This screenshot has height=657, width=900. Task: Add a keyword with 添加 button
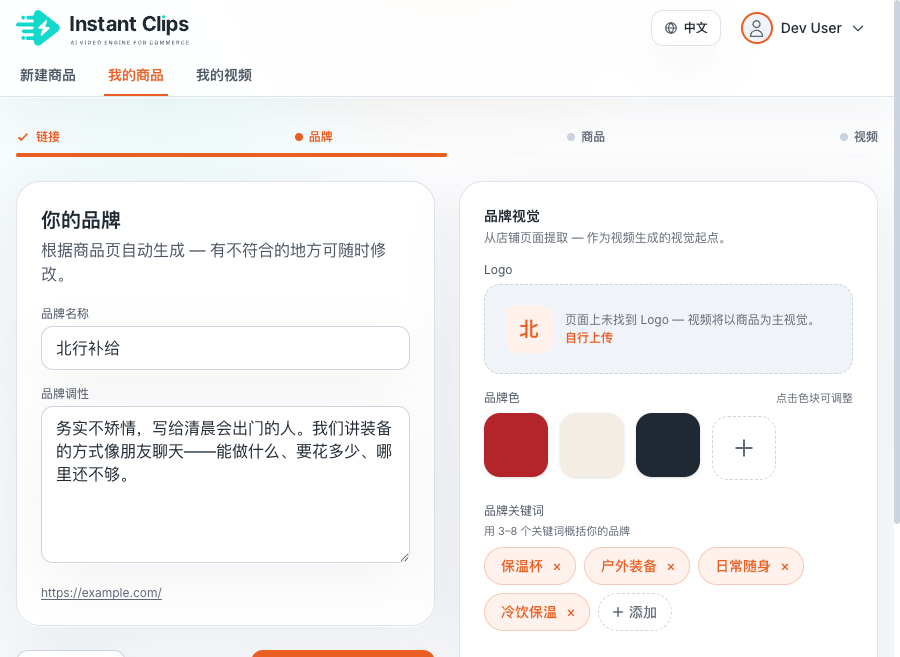pyautogui.click(x=635, y=612)
